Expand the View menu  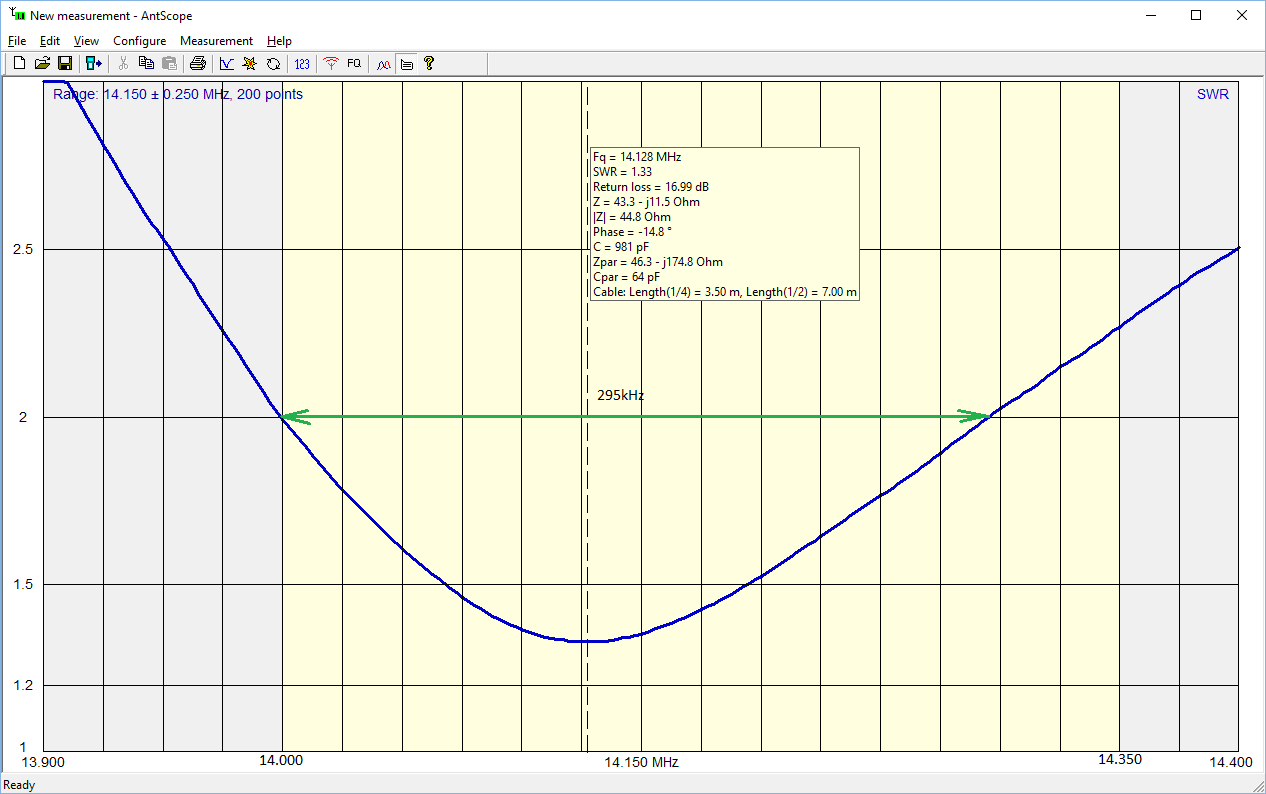pos(86,41)
